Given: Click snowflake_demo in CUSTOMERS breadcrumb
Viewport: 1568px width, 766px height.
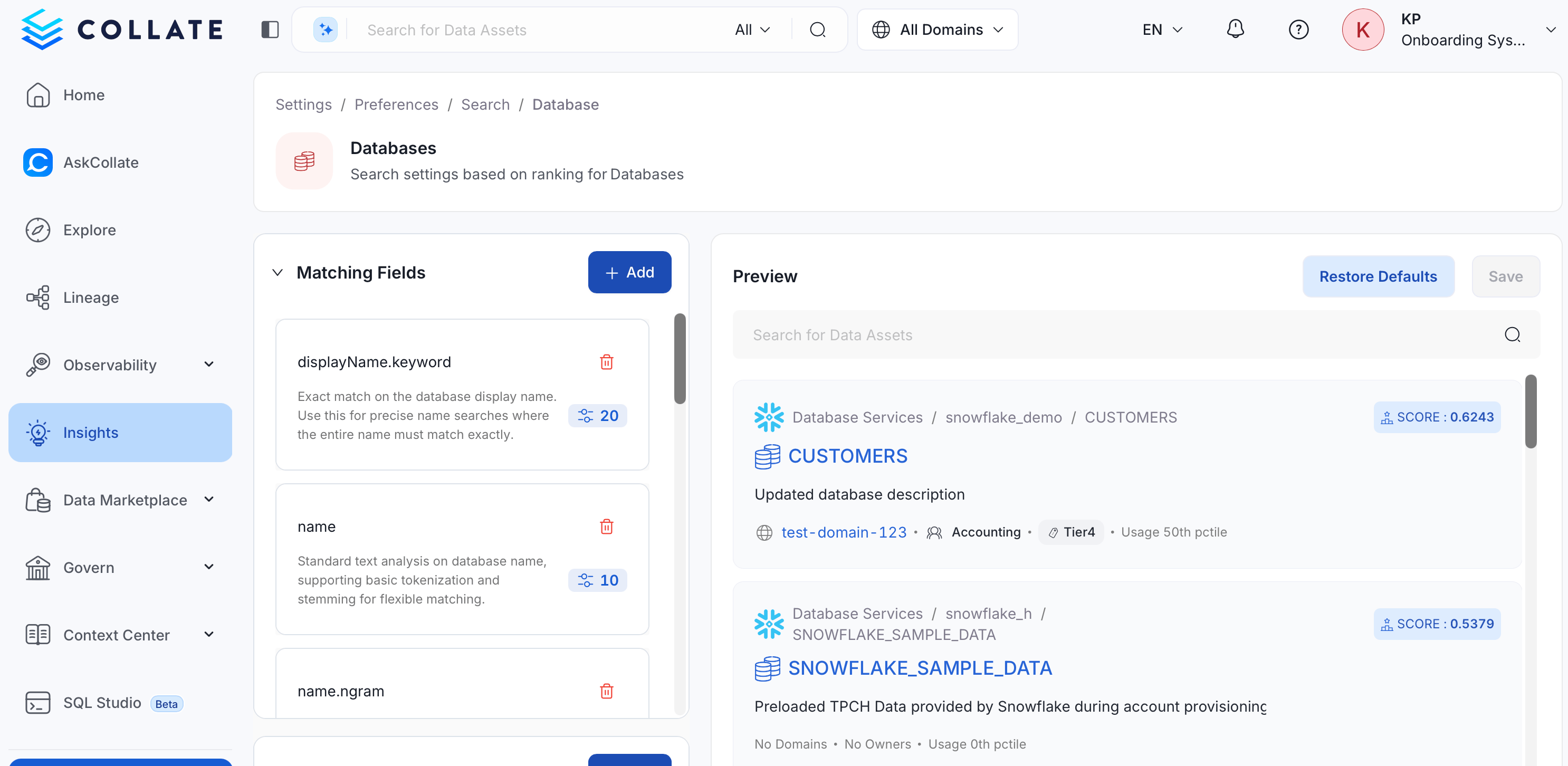Looking at the screenshot, I should 1003,417.
